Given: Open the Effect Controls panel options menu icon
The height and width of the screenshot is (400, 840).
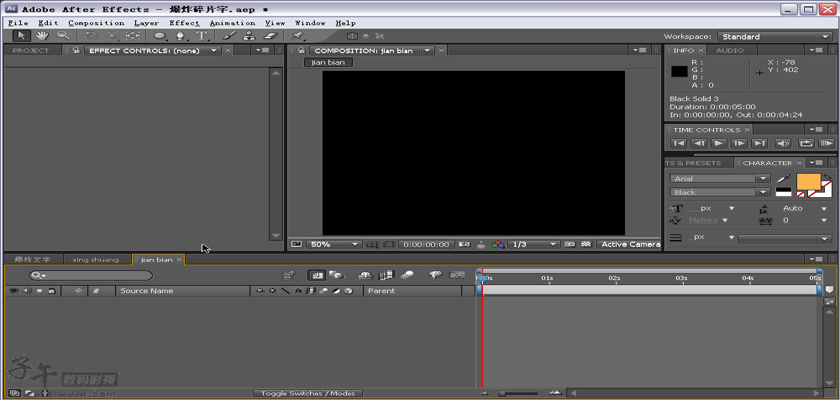Looking at the screenshot, I should [x=262, y=50].
